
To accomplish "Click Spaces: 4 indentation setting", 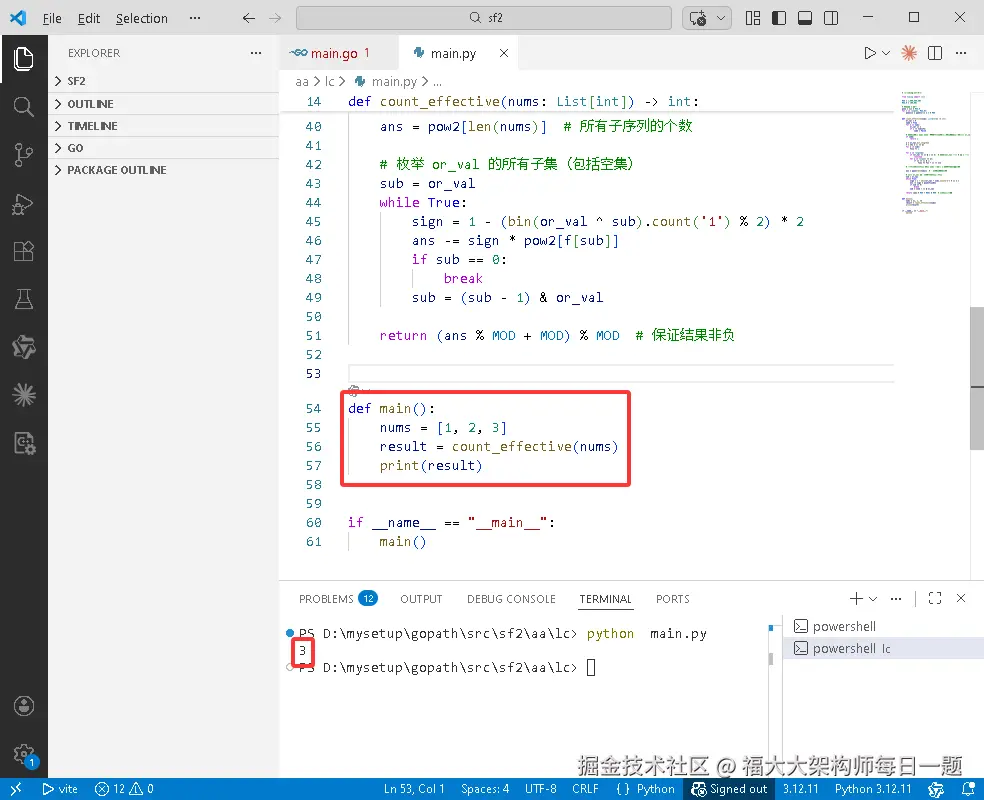I will [485, 789].
